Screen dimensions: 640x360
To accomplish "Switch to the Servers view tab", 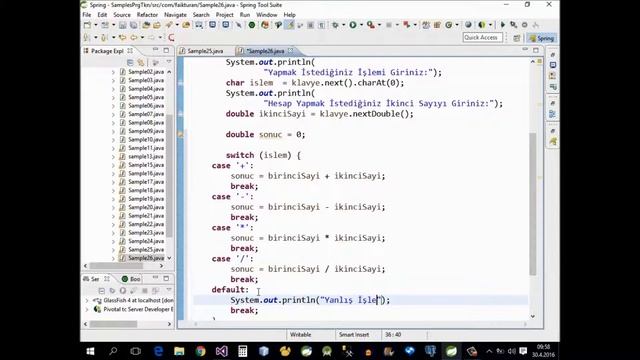I will point(96,279).
